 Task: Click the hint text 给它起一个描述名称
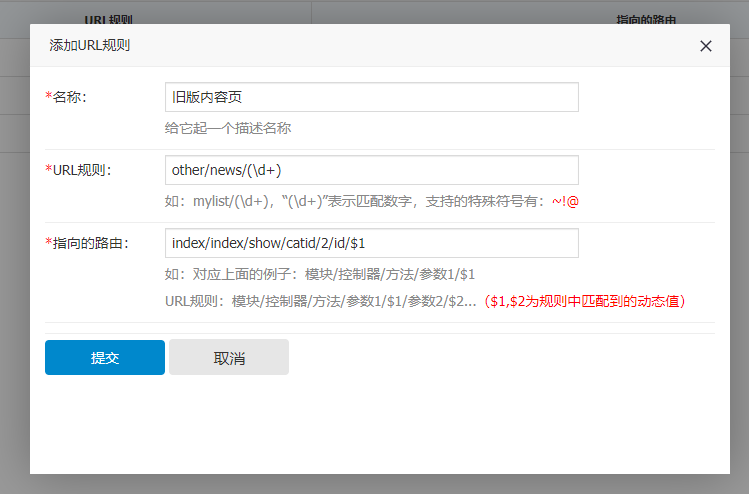pyautogui.click(x=228, y=128)
